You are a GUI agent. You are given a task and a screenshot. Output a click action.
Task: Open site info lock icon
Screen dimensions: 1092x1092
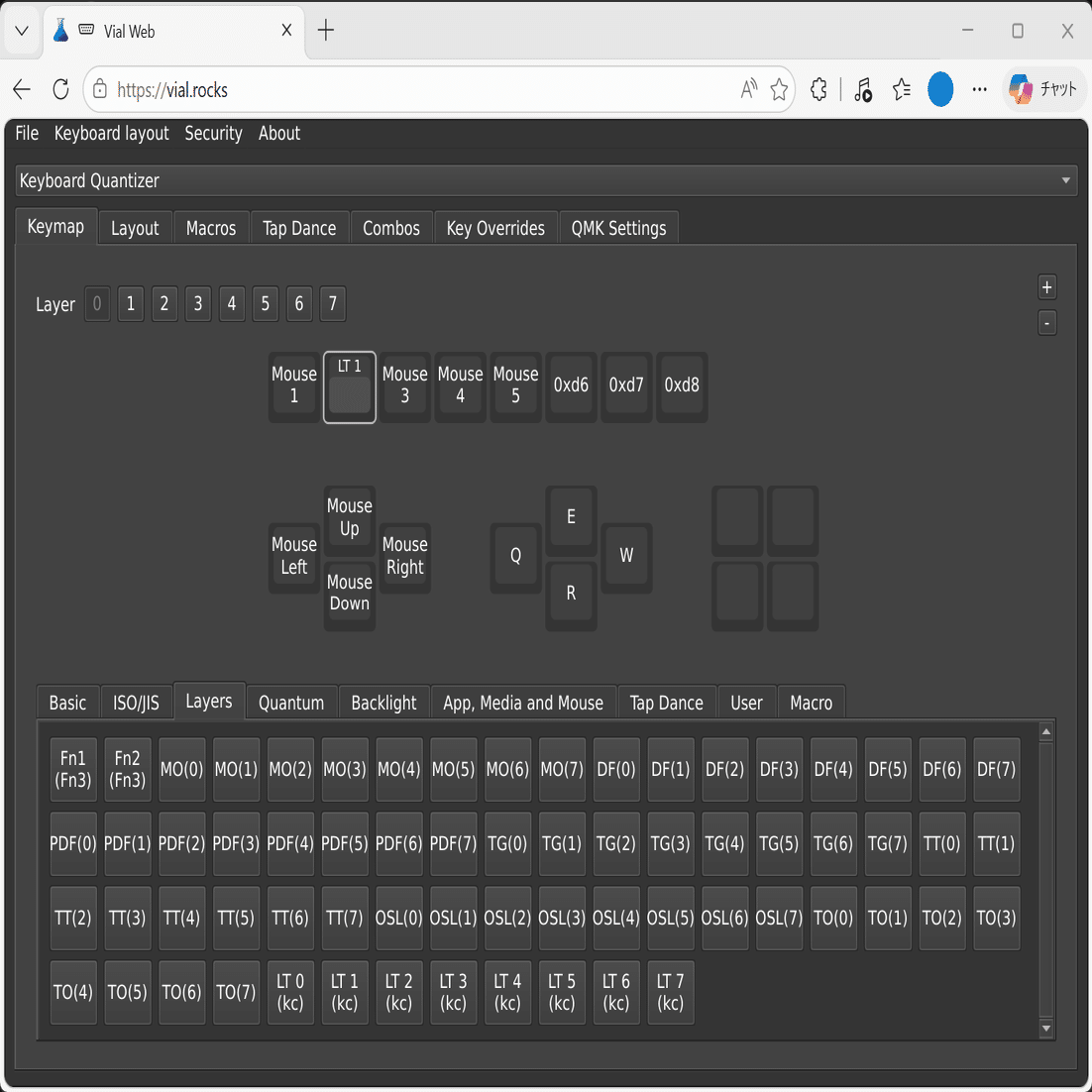point(100,89)
